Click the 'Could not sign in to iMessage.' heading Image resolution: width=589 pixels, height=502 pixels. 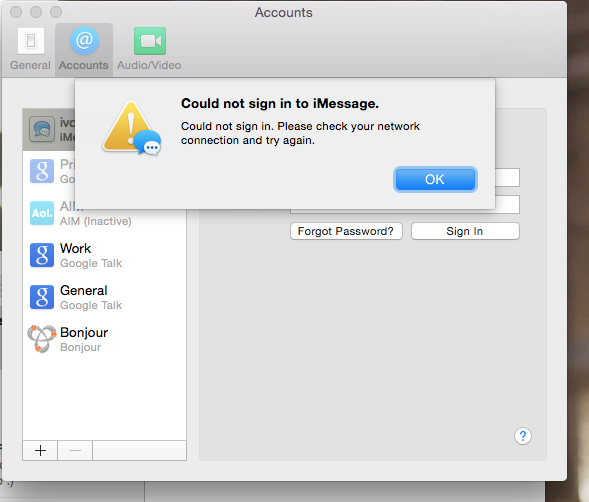(x=280, y=103)
